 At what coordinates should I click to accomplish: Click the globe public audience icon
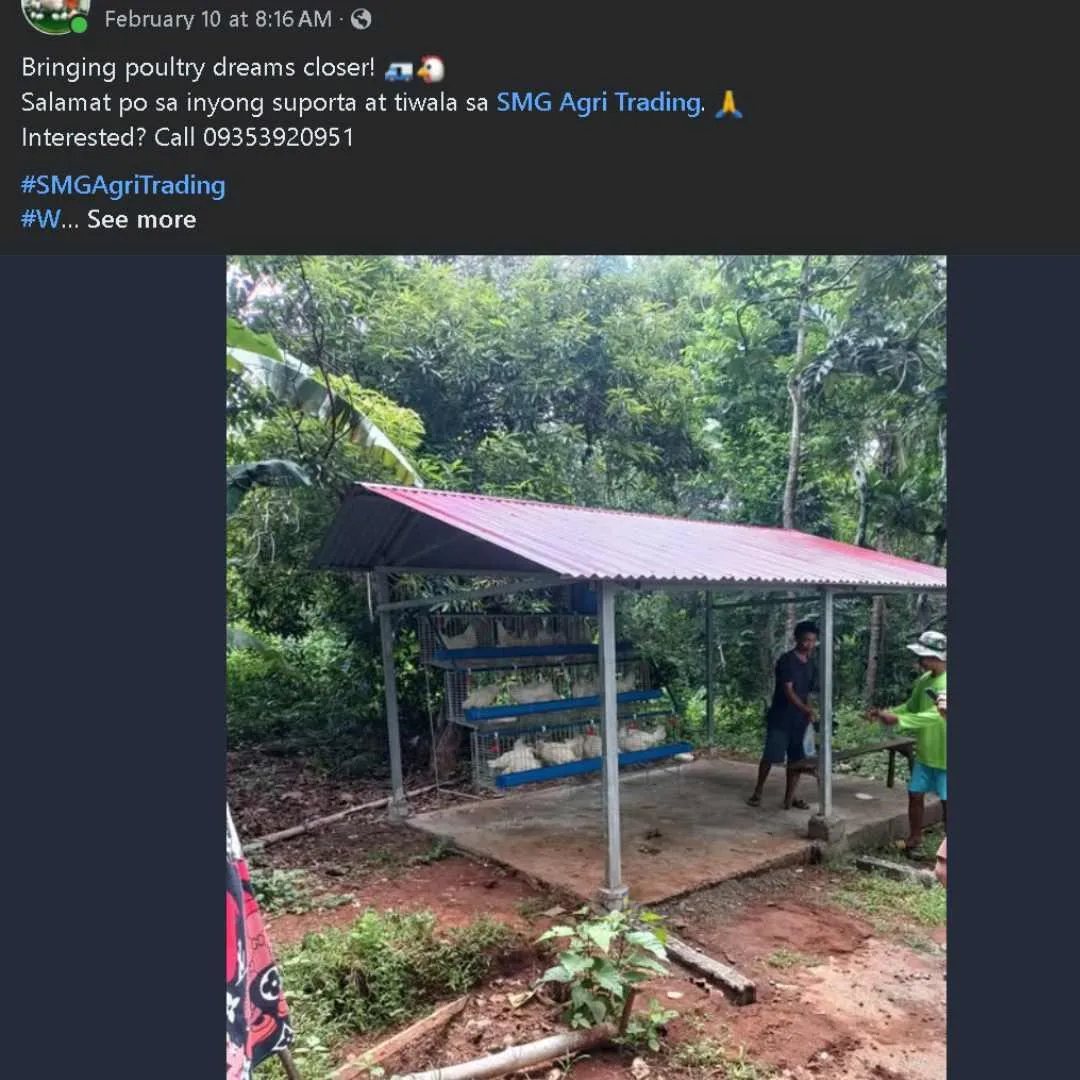pyautogui.click(x=361, y=19)
